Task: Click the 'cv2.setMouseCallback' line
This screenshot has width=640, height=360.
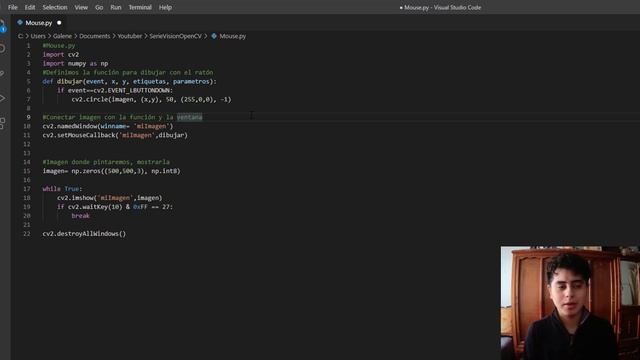Action: (115, 135)
